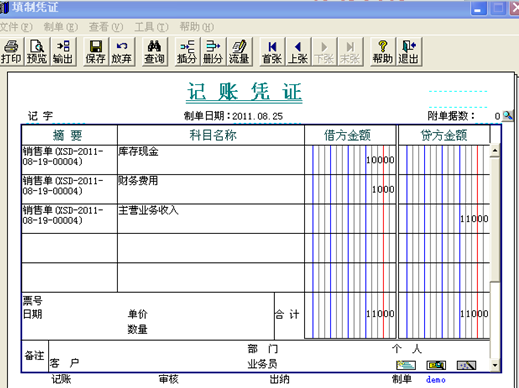Click the empty fourth account row
Screen dimensions: 519x388
click(211, 248)
